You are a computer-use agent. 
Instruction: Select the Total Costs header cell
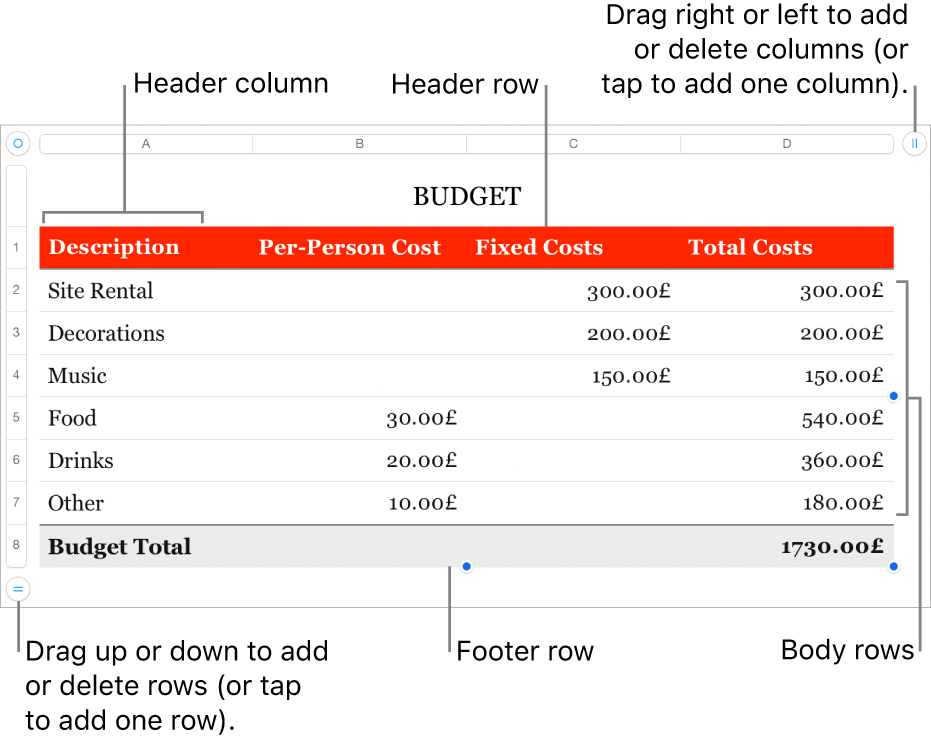pyautogui.click(x=750, y=248)
